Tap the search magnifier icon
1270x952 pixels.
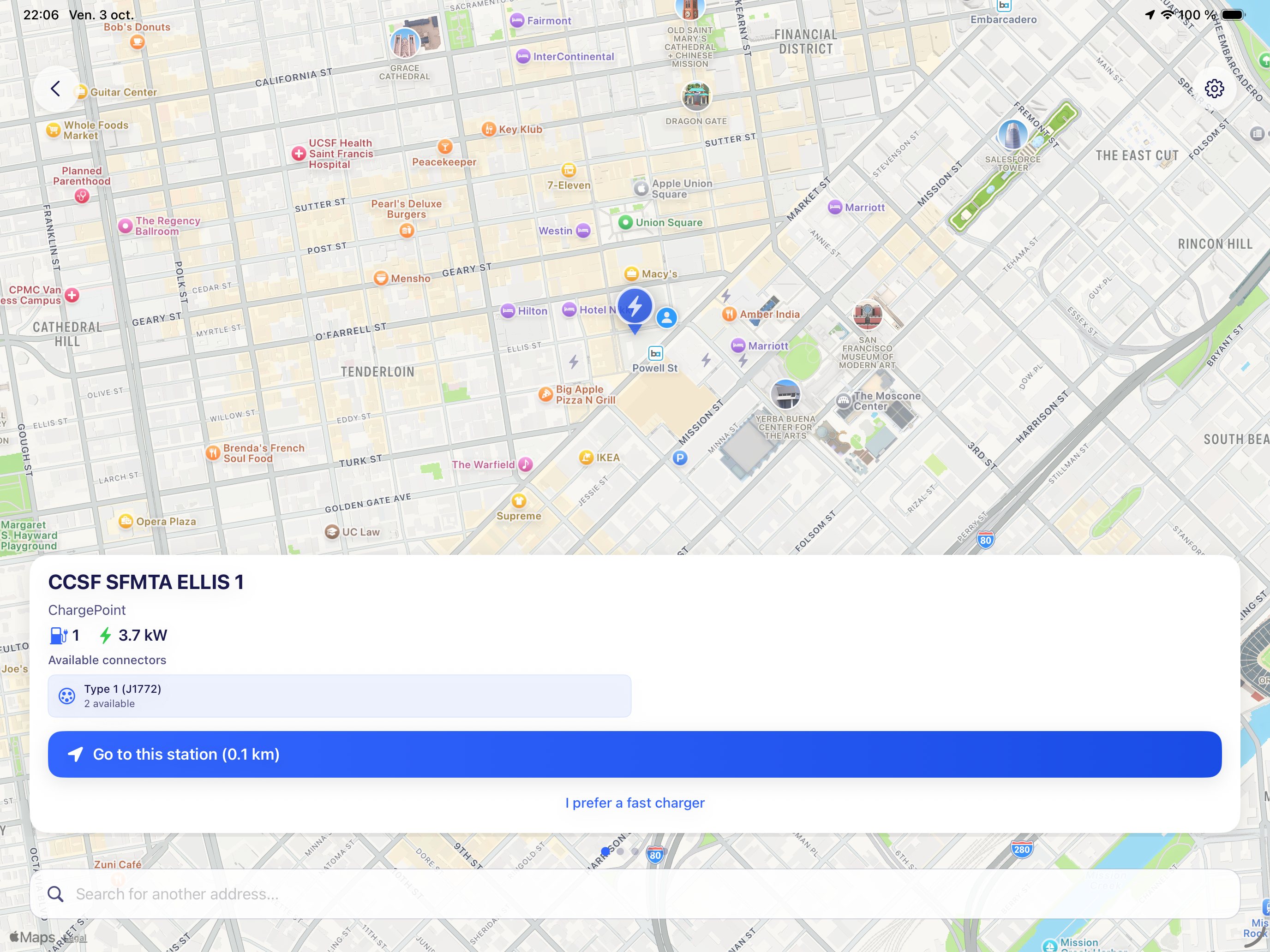[x=56, y=894]
